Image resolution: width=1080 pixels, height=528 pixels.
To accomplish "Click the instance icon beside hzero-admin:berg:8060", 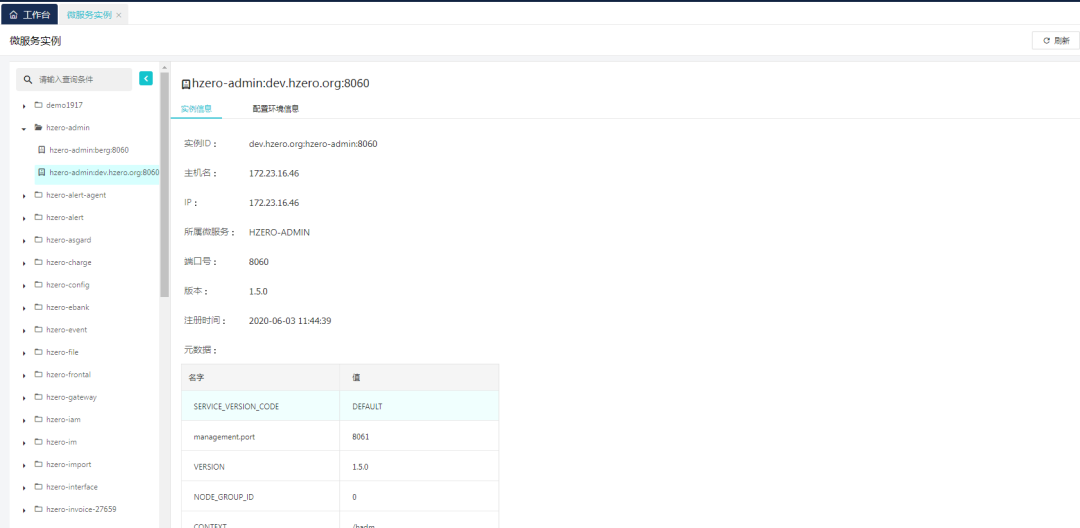I will click(41, 150).
